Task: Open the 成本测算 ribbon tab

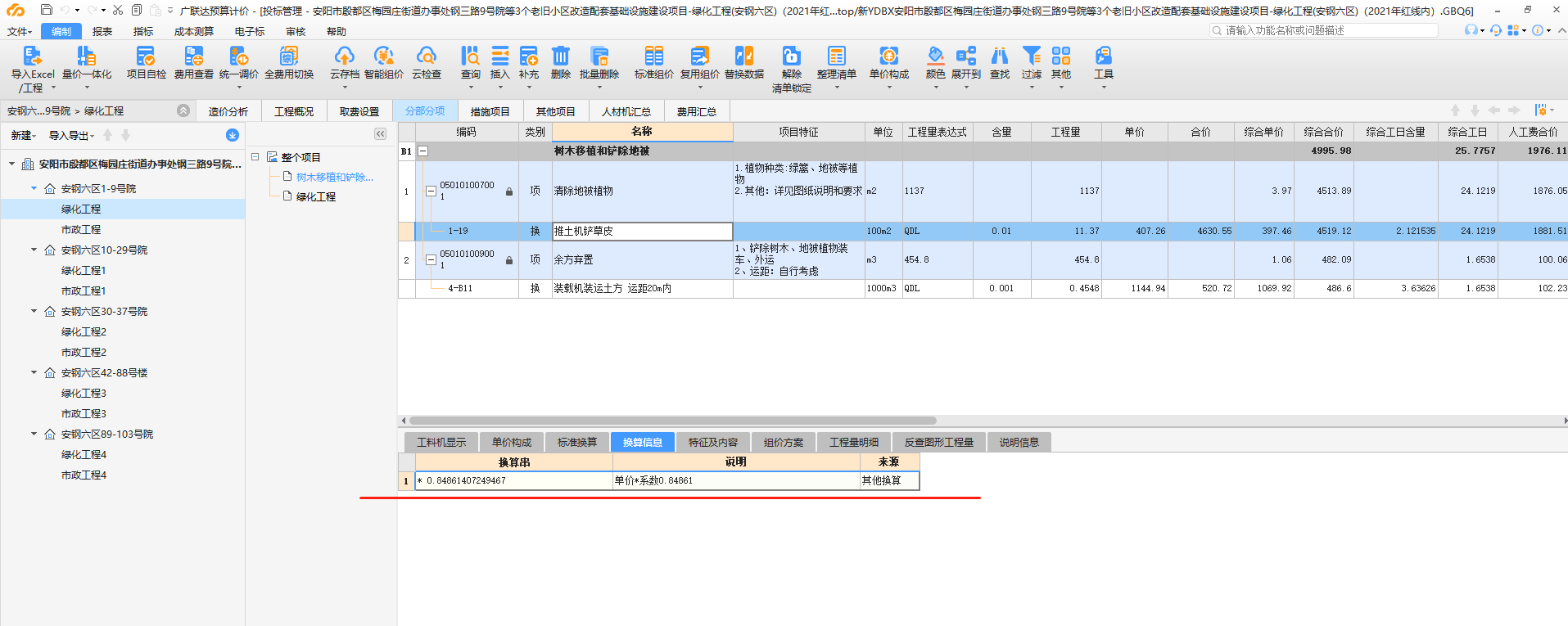Action: pyautogui.click(x=193, y=31)
